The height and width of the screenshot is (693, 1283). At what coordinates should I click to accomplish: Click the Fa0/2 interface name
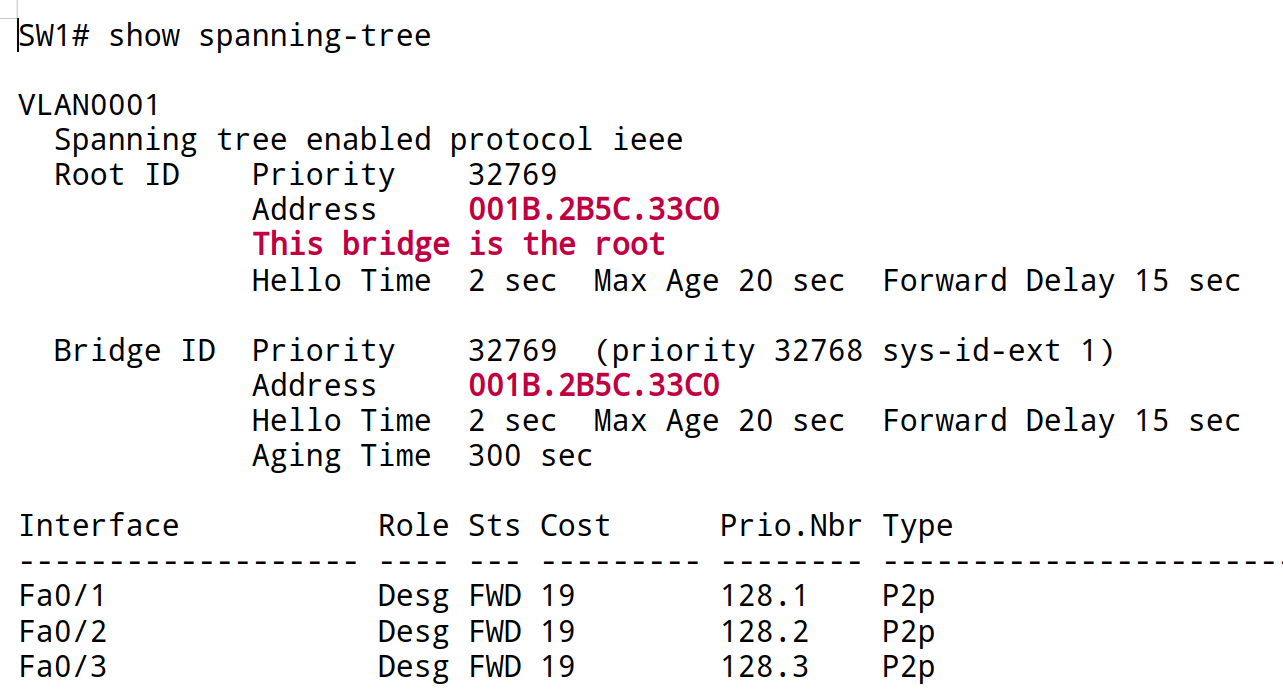pyautogui.click(x=62, y=632)
